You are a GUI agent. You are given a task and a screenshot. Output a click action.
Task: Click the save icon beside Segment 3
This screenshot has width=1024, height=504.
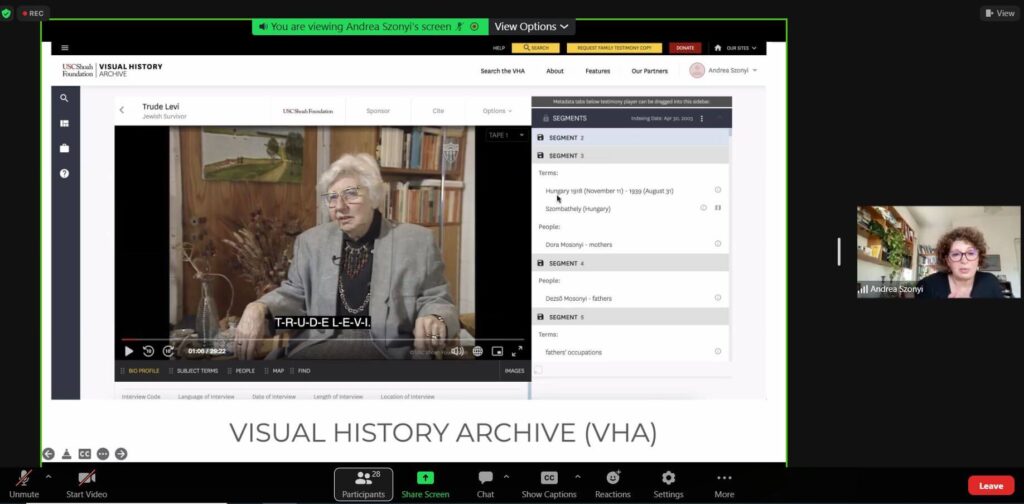point(540,155)
